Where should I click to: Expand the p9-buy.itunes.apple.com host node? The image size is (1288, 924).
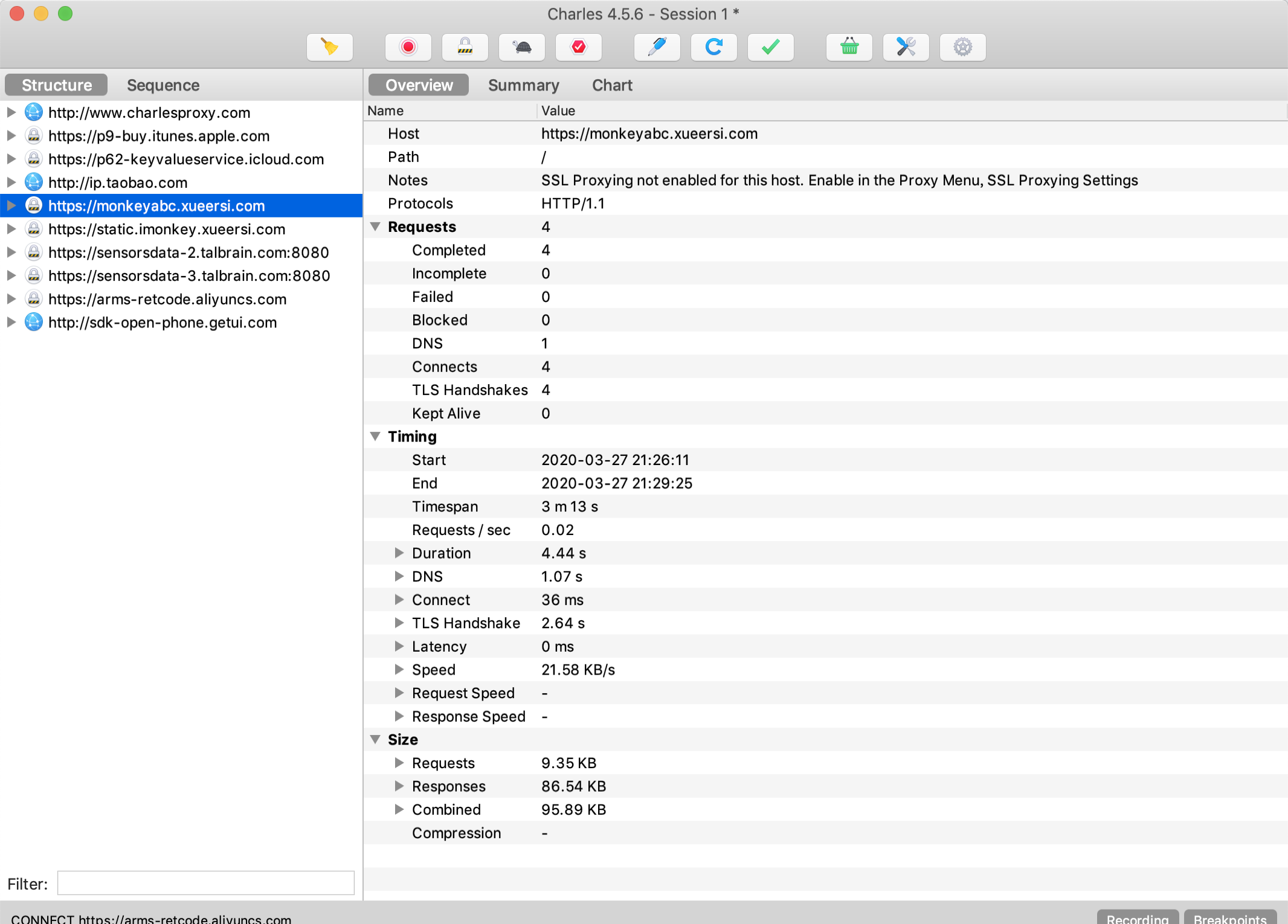click(x=11, y=136)
